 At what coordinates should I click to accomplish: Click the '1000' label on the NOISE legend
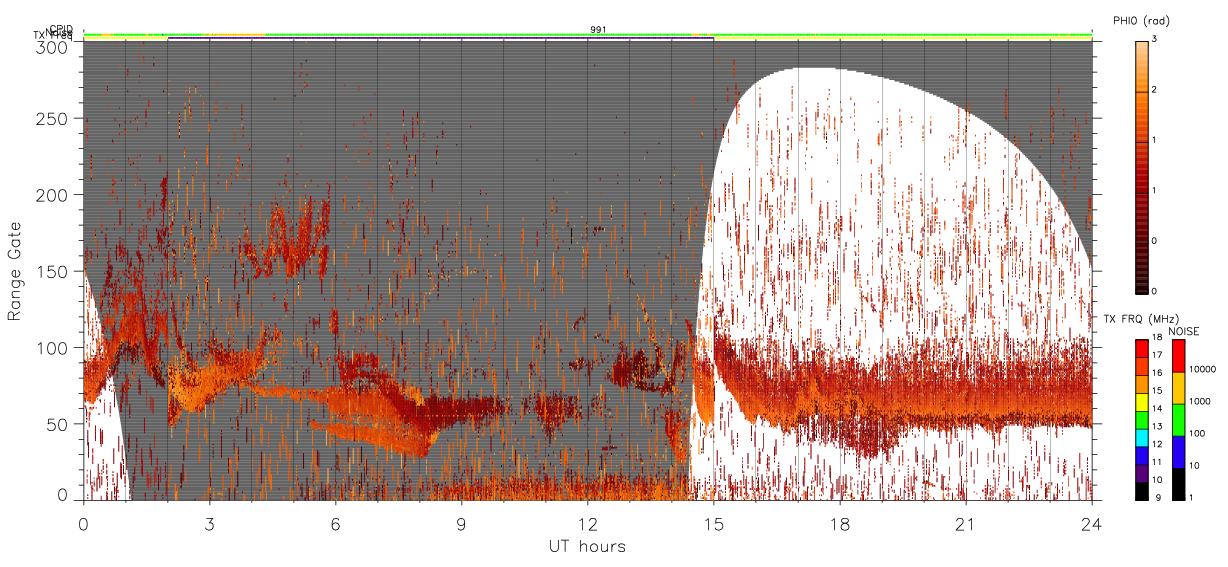[x=1201, y=401]
